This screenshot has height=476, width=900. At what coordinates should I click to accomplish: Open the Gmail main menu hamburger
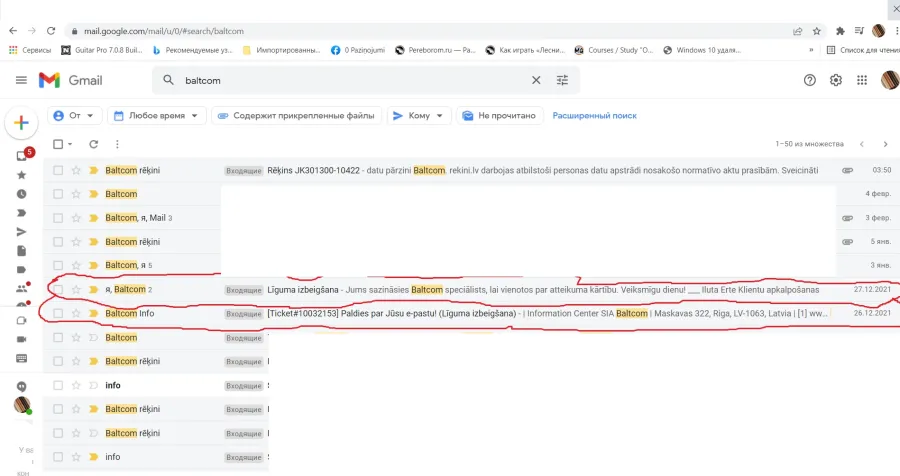pos(21,80)
